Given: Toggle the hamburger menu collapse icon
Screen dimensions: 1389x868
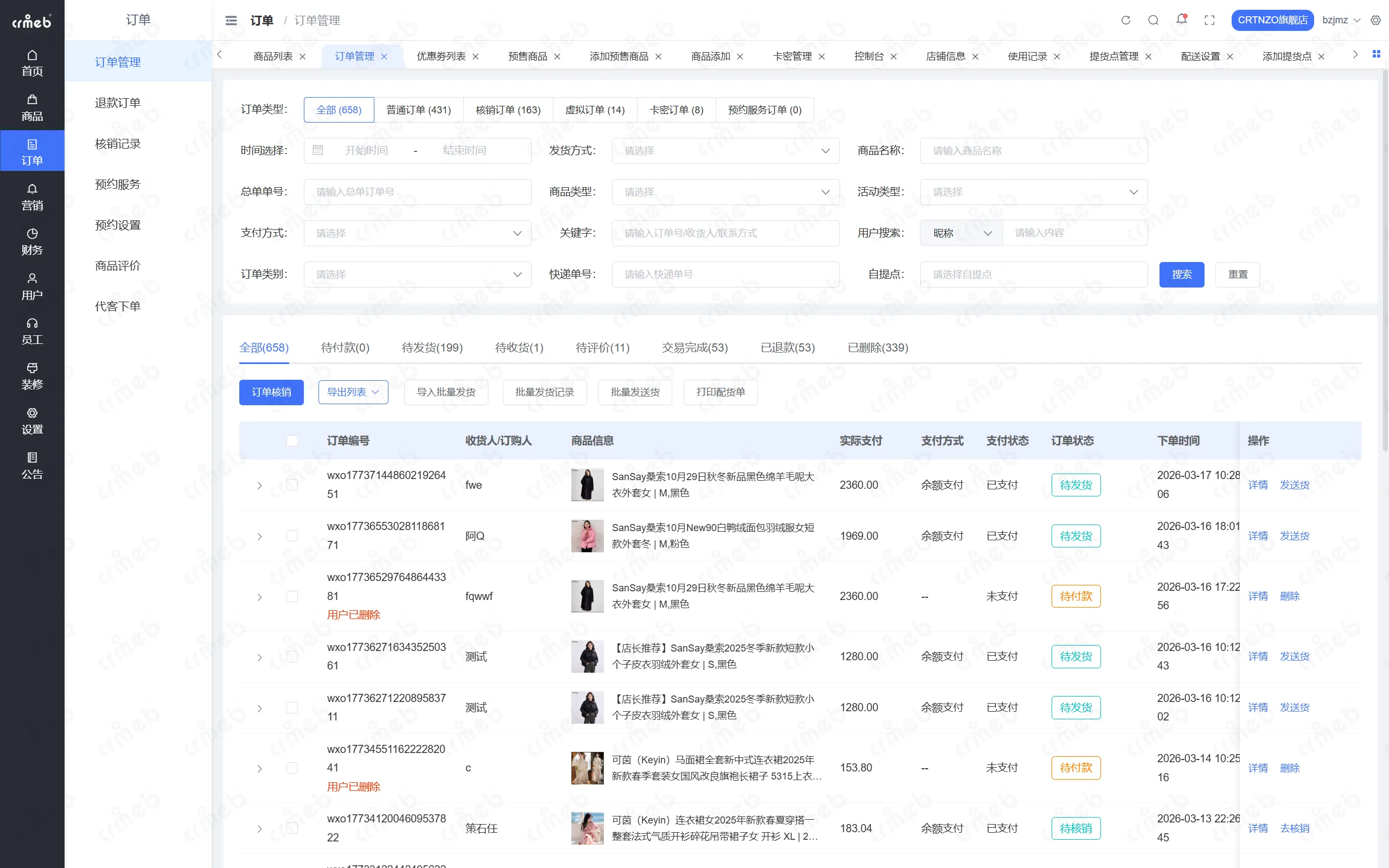Looking at the screenshot, I should pos(231,21).
